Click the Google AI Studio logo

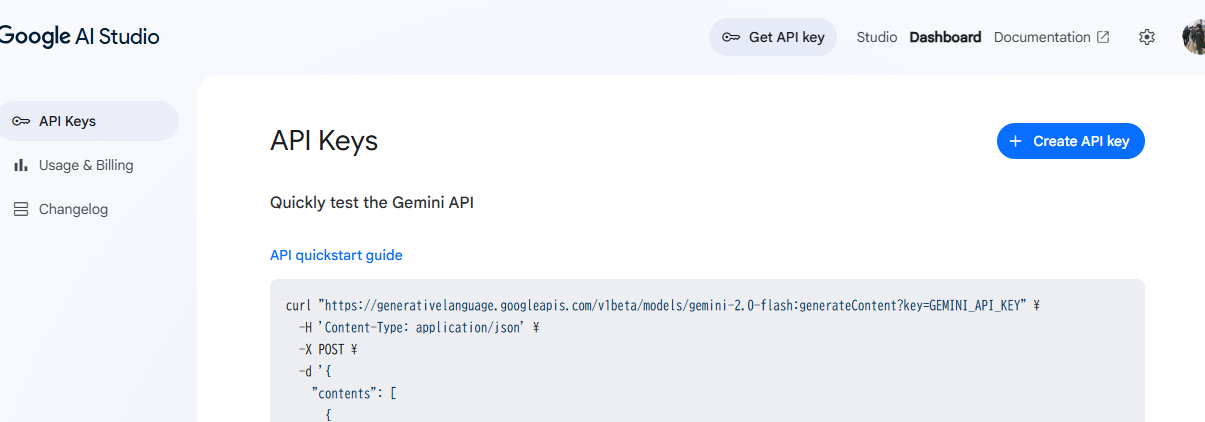click(x=78, y=37)
